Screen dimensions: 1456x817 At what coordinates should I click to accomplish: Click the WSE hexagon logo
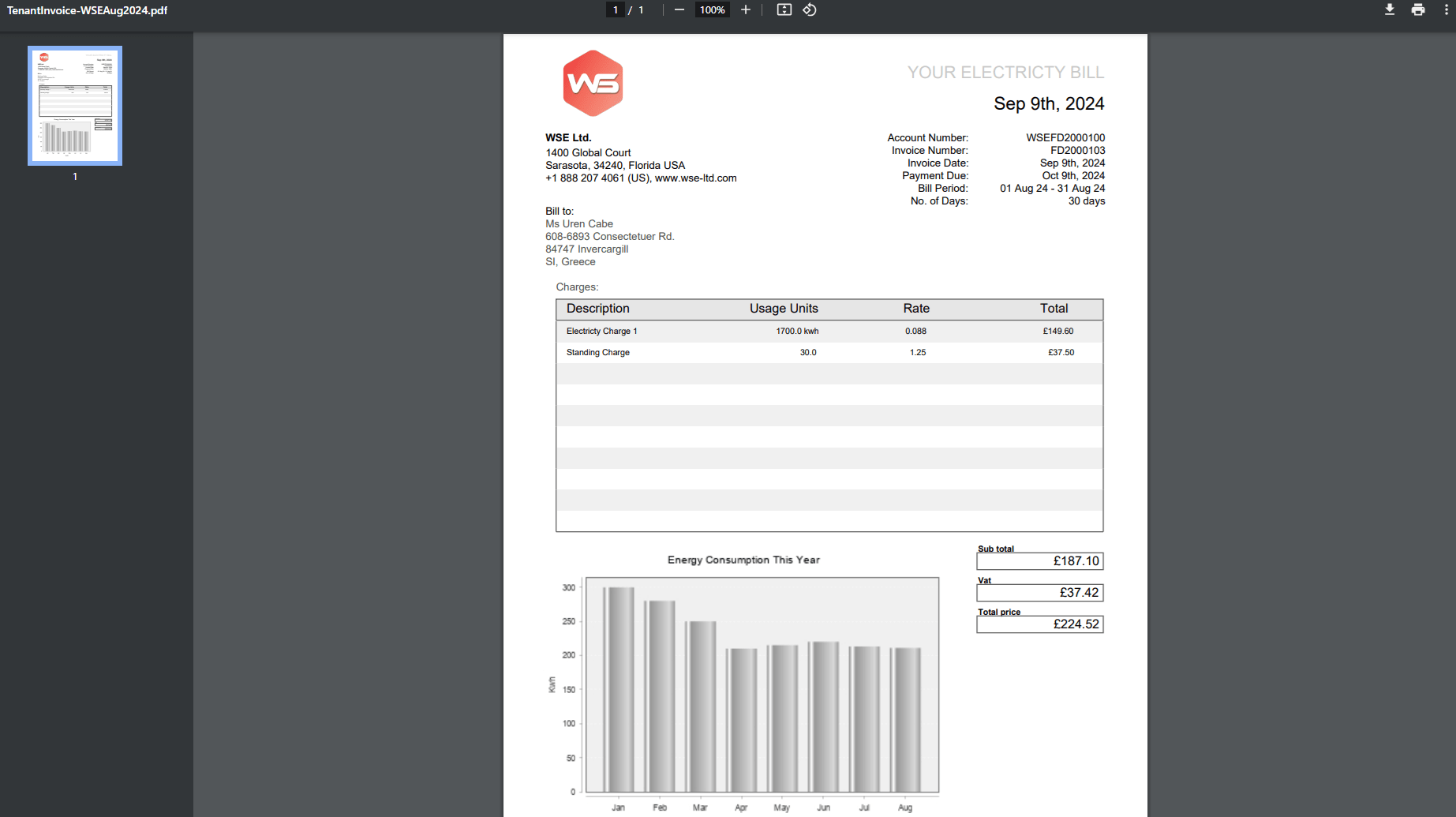[593, 83]
